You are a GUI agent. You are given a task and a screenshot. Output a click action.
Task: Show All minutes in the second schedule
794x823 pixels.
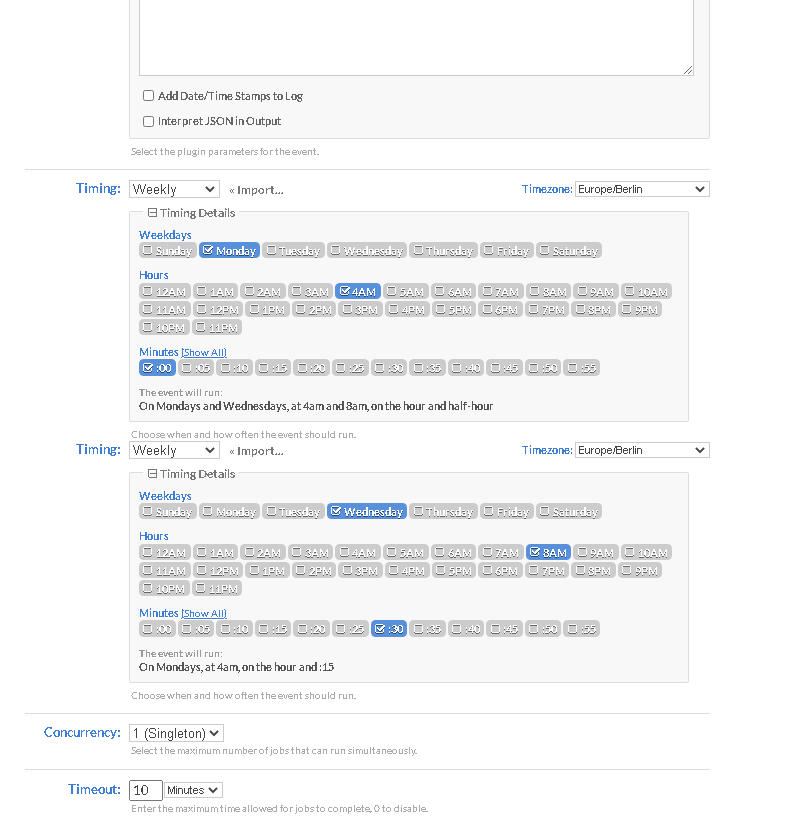click(x=204, y=613)
